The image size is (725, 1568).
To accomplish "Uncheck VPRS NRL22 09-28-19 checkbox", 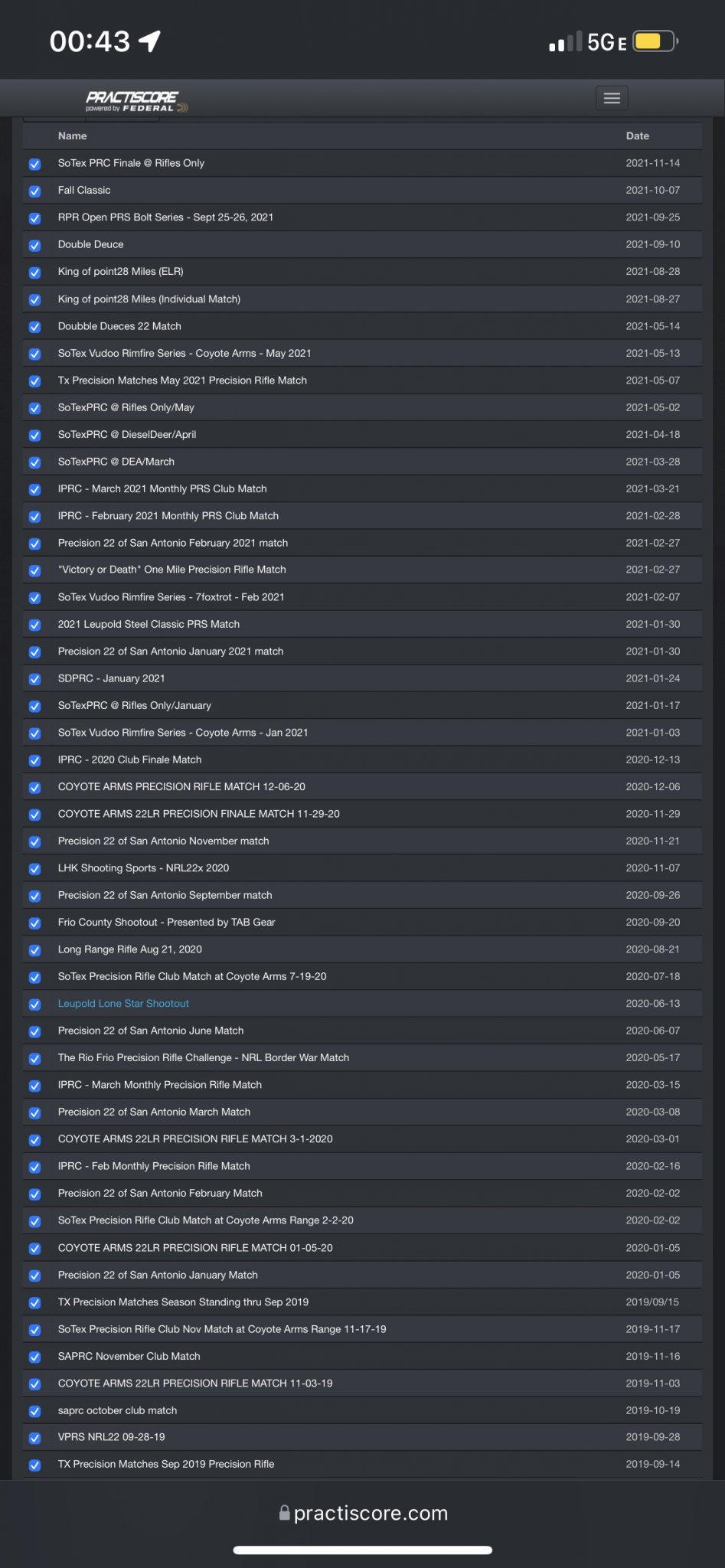I will (34, 1438).
